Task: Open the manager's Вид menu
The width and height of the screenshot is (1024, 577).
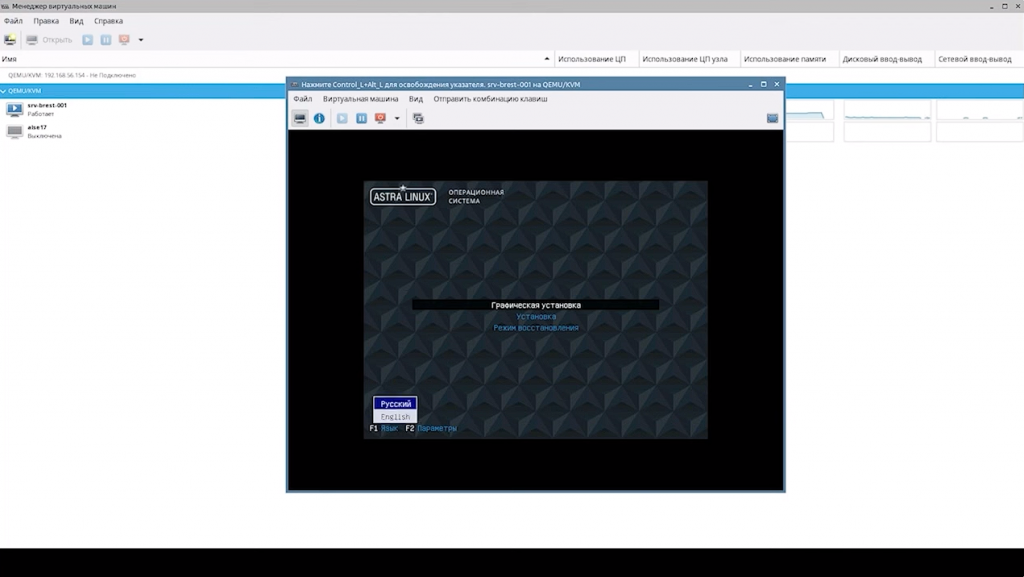Action: click(x=76, y=21)
